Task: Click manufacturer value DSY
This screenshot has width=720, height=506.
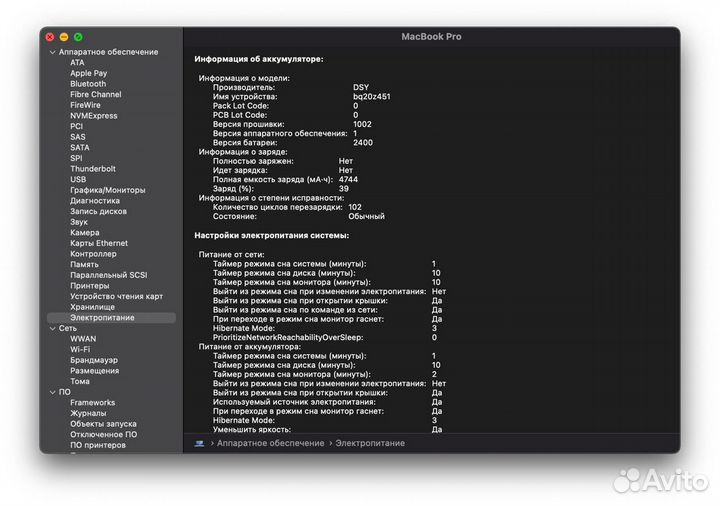Action: [x=361, y=87]
